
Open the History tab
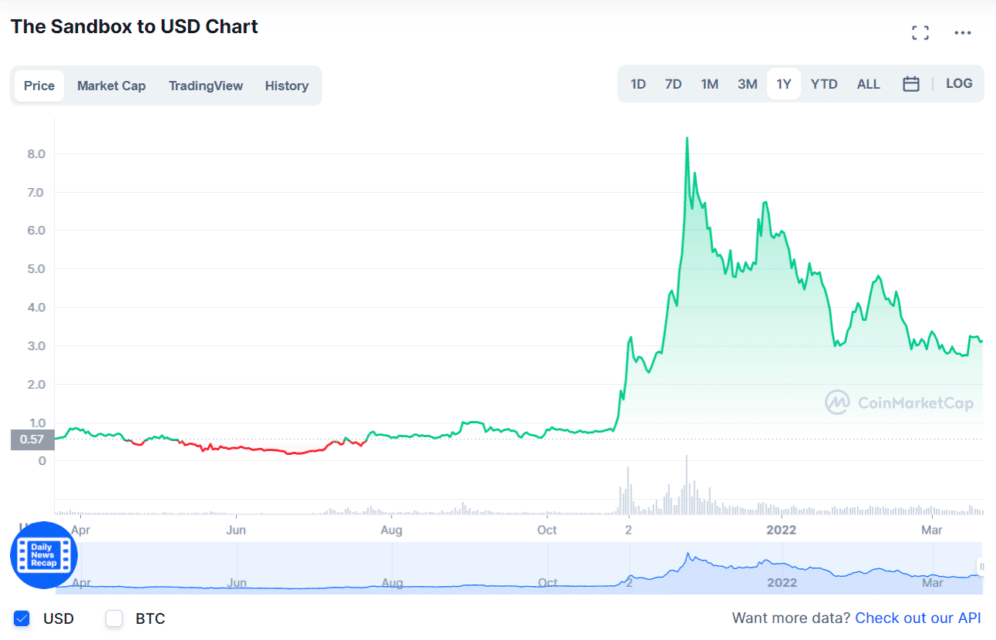click(286, 86)
